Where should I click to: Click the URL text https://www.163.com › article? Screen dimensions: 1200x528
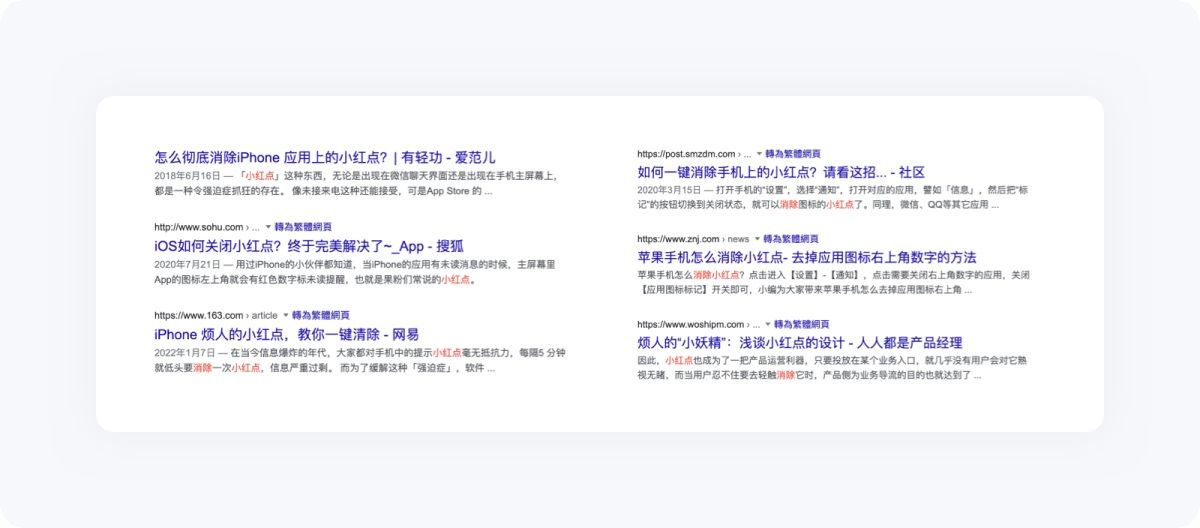pos(216,315)
